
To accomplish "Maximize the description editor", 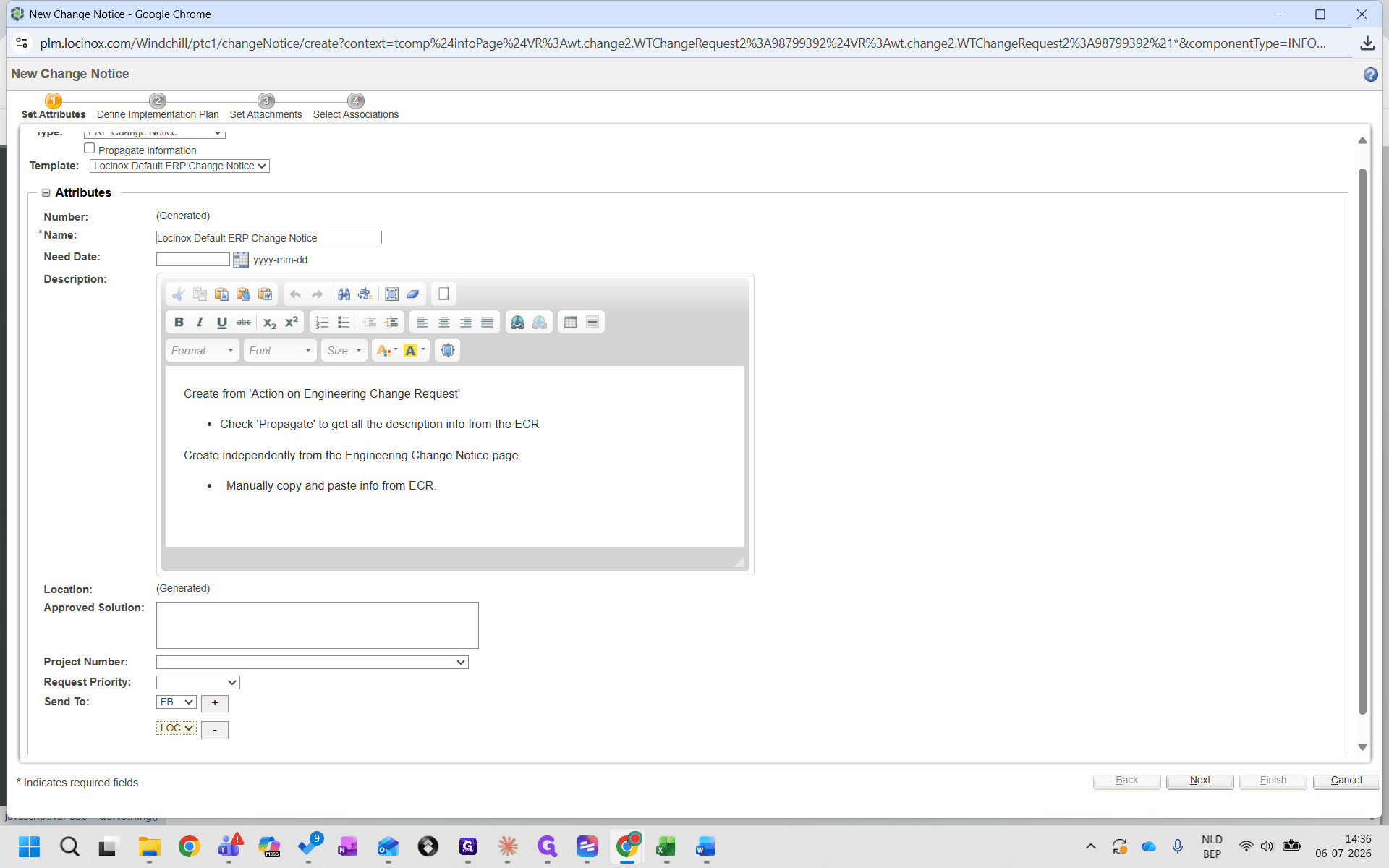I will (448, 351).
